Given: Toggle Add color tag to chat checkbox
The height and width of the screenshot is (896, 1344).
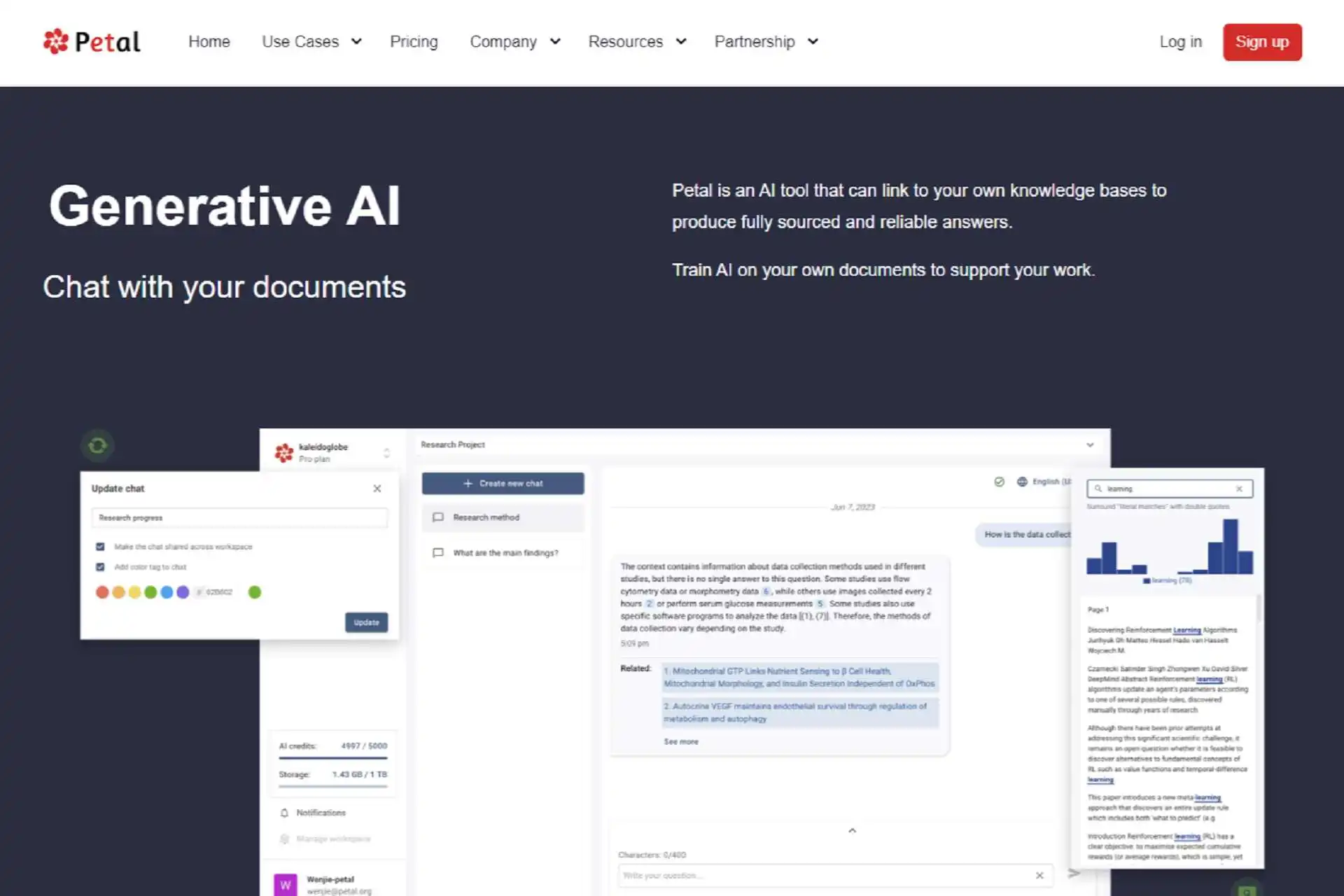Looking at the screenshot, I should (100, 566).
